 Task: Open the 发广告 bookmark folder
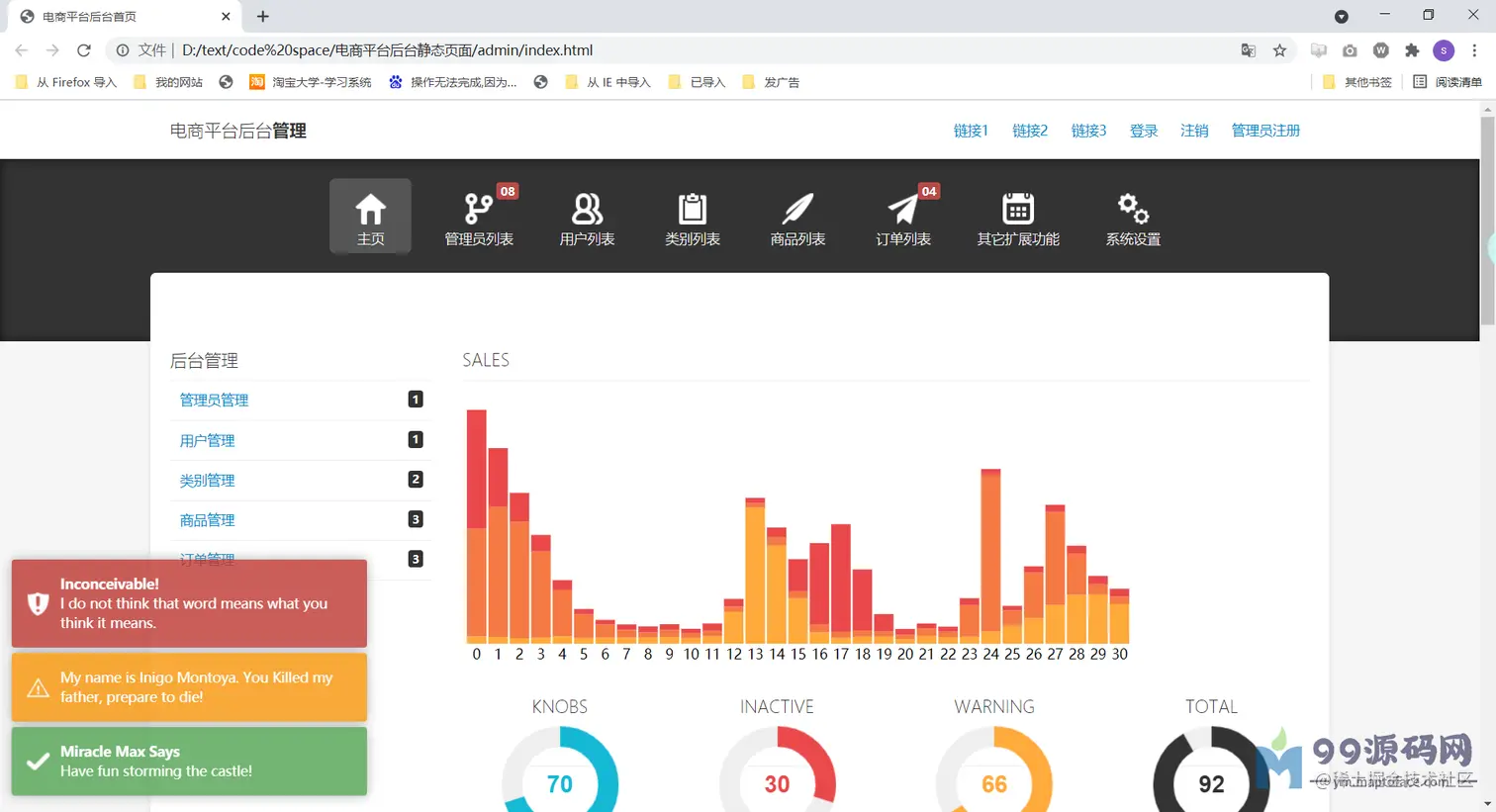tap(771, 82)
